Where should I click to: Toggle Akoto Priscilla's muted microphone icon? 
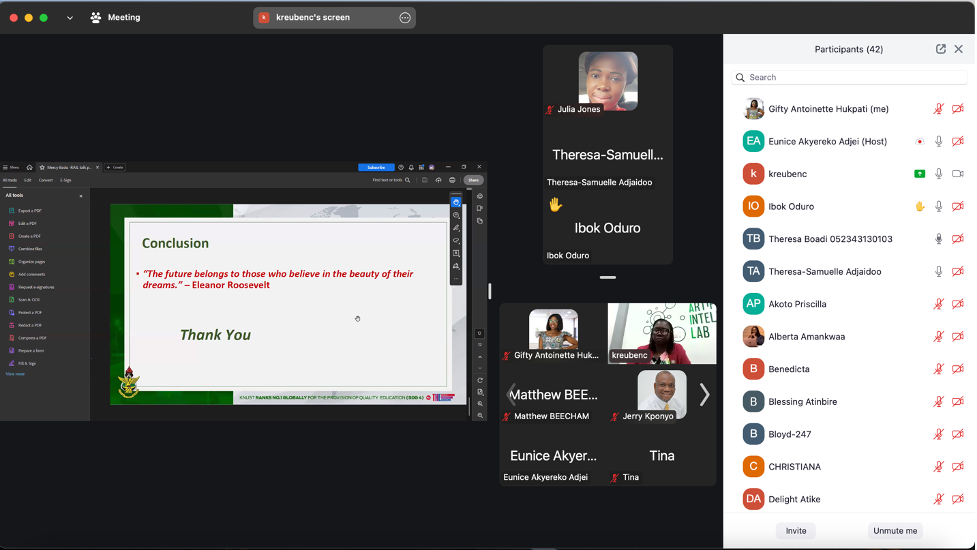pyautogui.click(x=938, y=304)
